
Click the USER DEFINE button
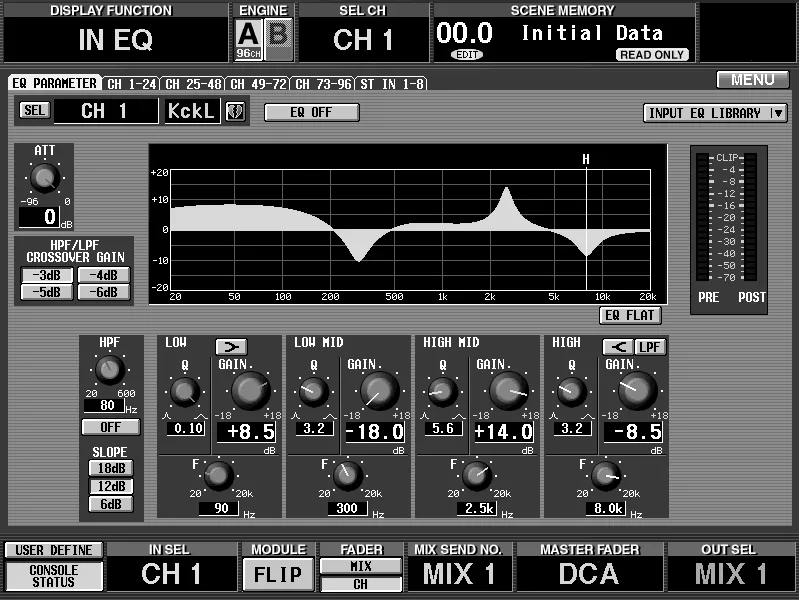[x=54, y=550]
